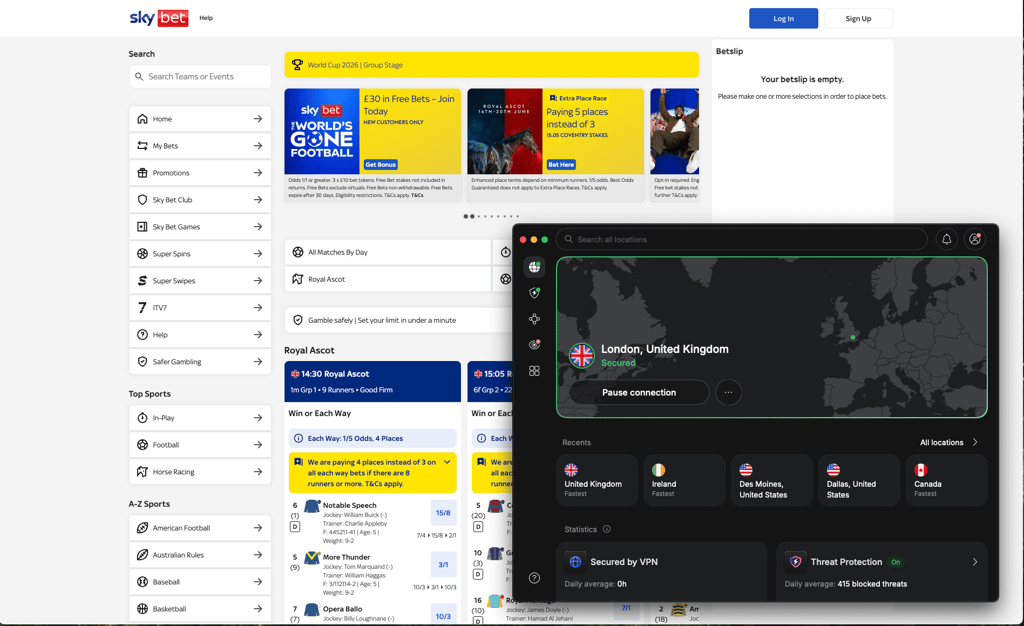This screenshot has height=626, width=1024.
Task: Open the Threat Protection card chevron
Action: 975,562
